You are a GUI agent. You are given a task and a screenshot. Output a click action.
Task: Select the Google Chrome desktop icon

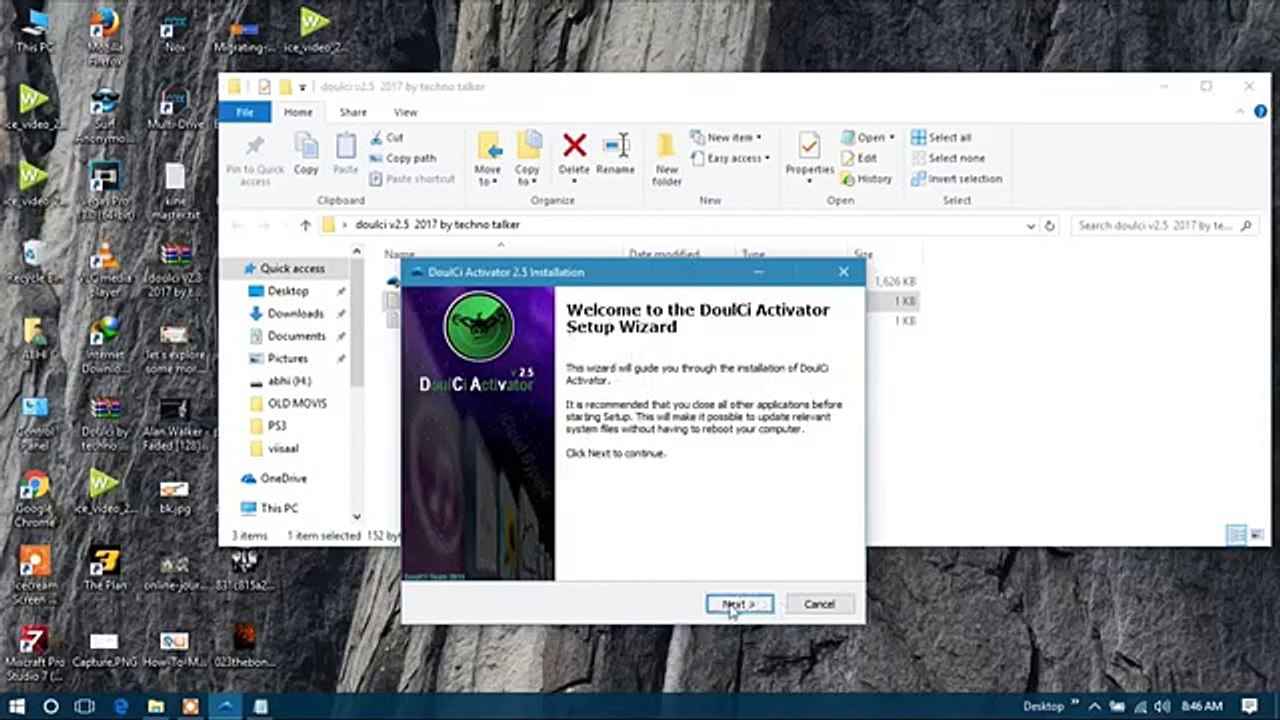point(34,499)
